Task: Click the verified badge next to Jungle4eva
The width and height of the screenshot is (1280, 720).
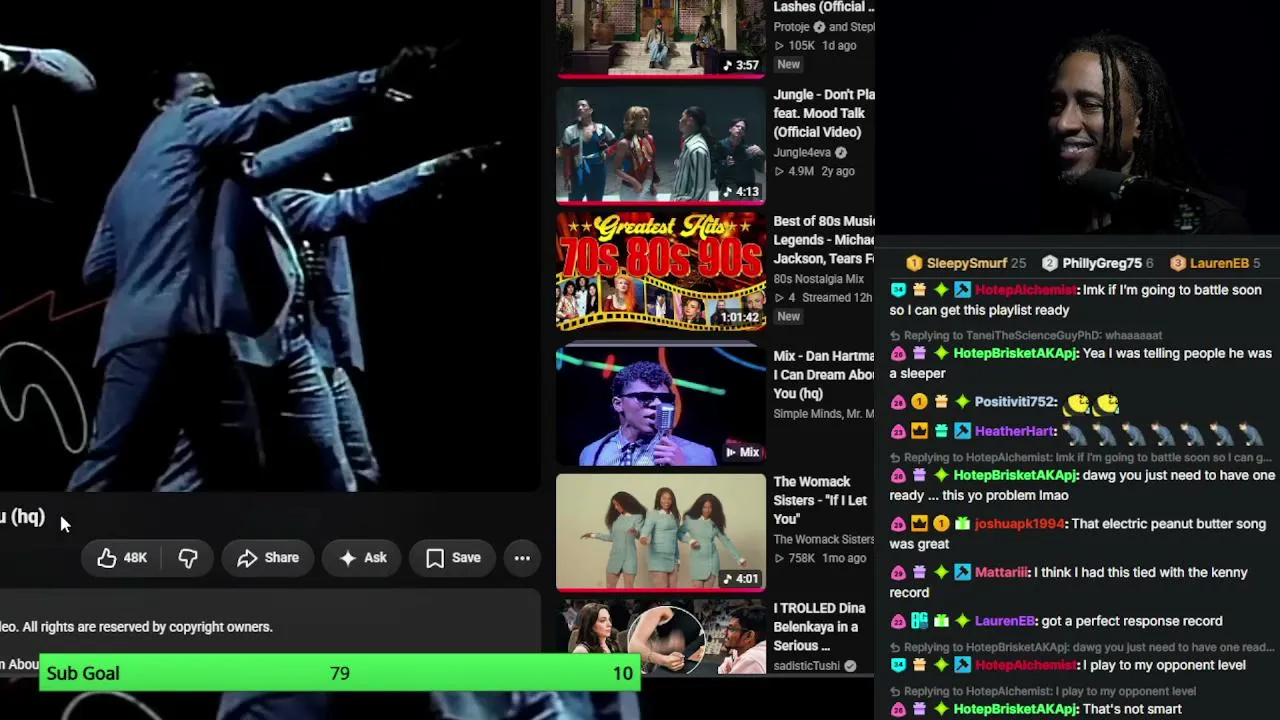Action: pos(841,153)
